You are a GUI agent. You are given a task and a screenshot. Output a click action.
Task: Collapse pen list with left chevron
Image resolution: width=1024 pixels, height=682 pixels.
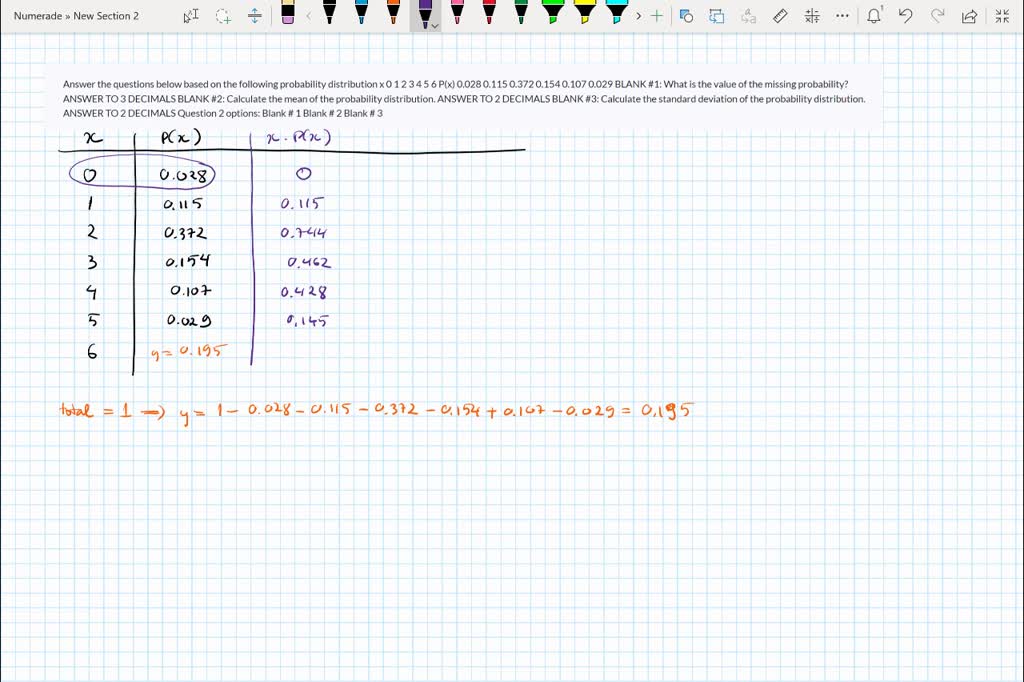coord(307,15)
